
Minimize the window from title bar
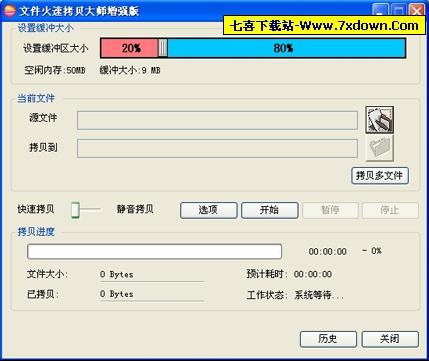click(381, 11)
